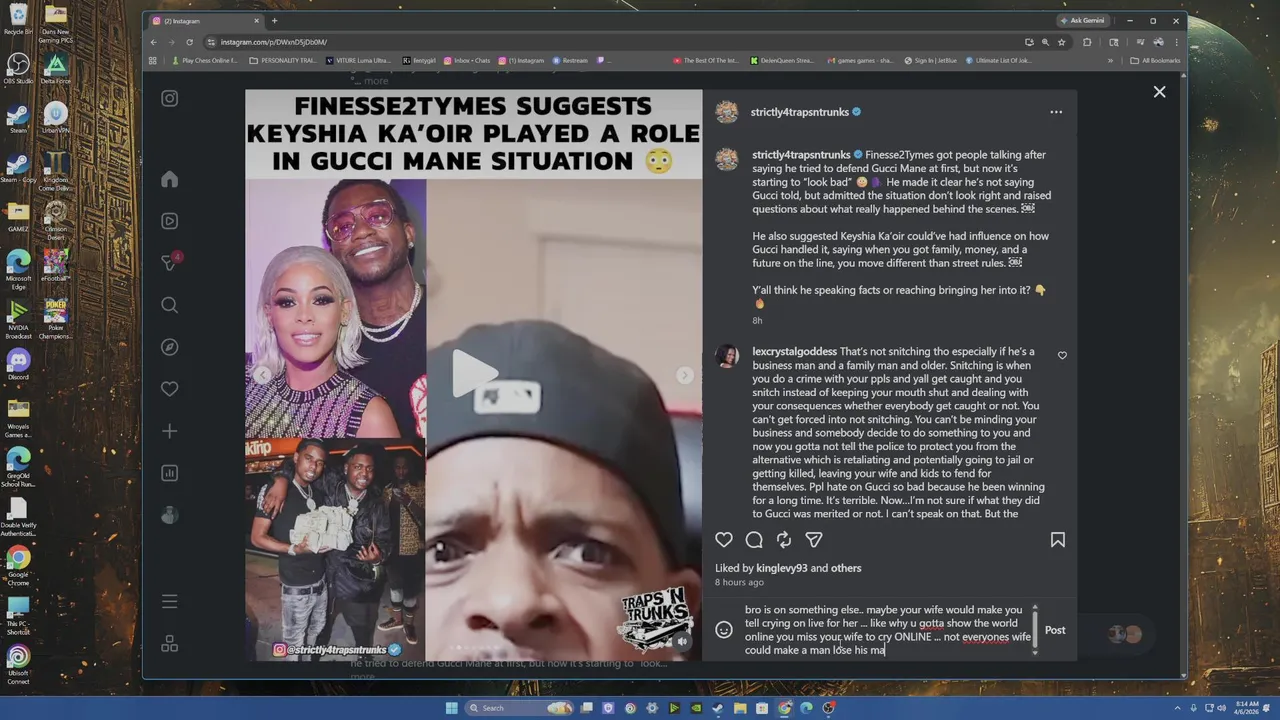
Task: Go to Instagram Home in the sidebar
Action: [170, 179]
